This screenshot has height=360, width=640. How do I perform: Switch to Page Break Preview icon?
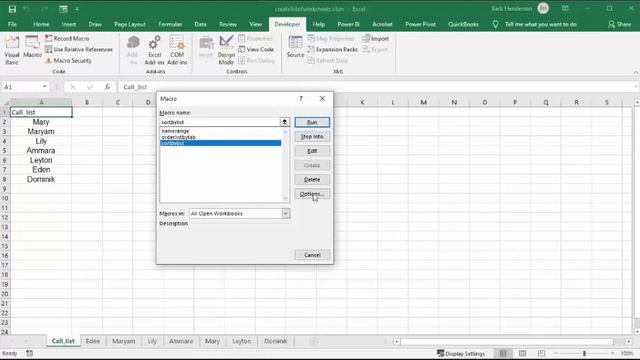pos(541,353)
